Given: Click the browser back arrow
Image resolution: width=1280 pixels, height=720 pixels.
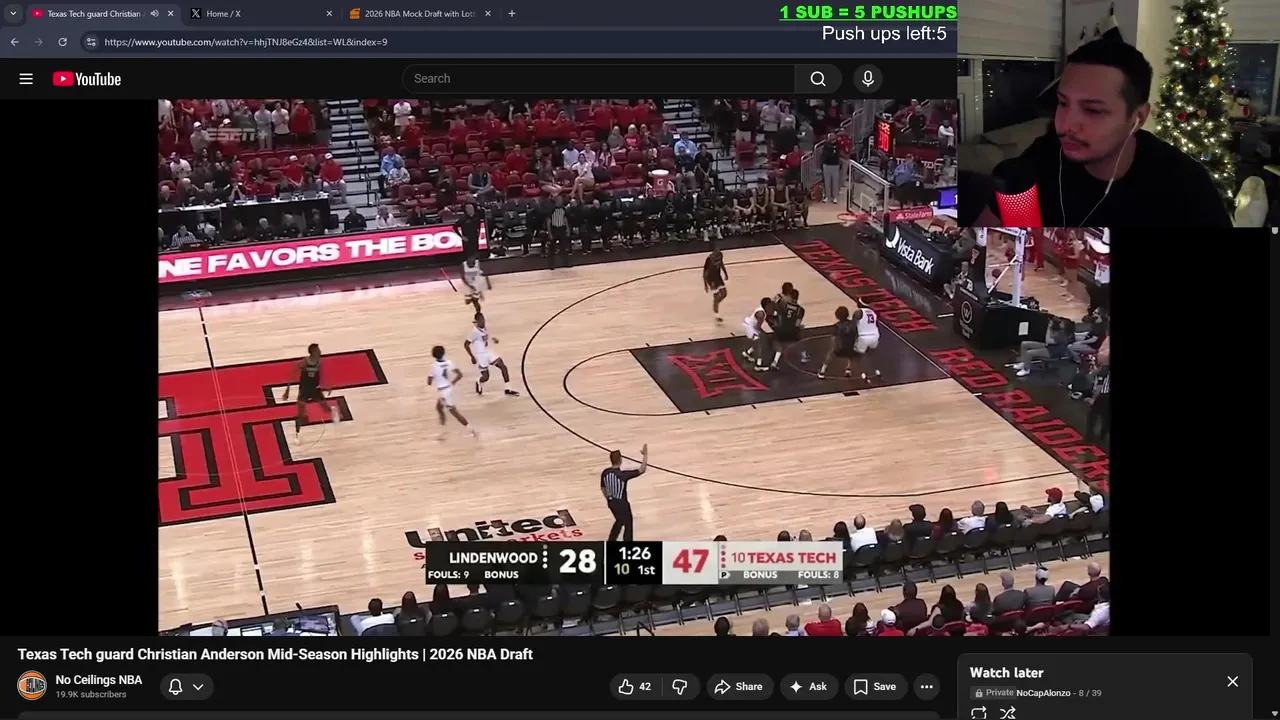Looking at the screenshot, I should 14,42.
